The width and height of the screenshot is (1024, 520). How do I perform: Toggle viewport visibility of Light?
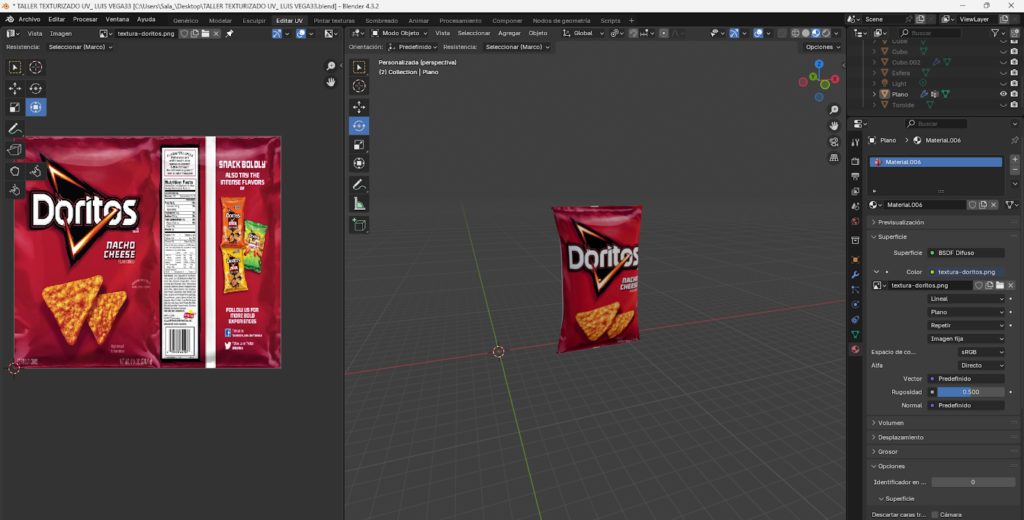coord(1004,84)
